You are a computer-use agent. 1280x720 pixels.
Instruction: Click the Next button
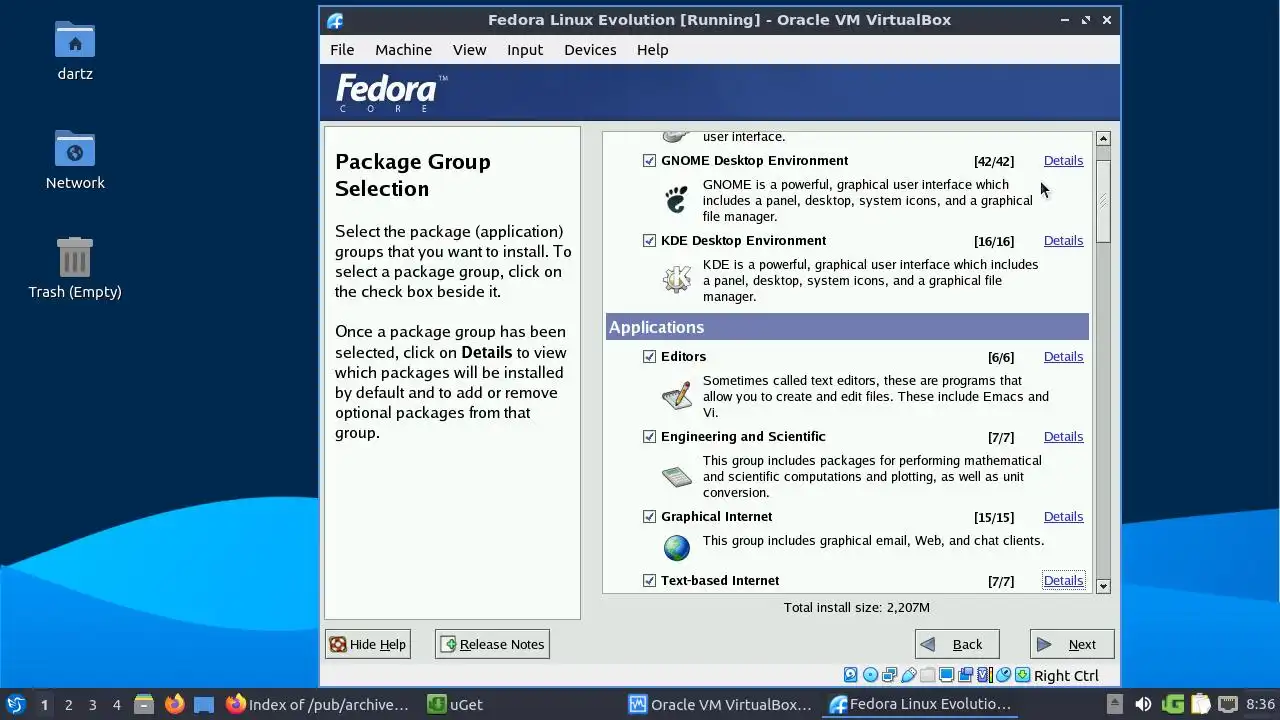(1072, 644)
